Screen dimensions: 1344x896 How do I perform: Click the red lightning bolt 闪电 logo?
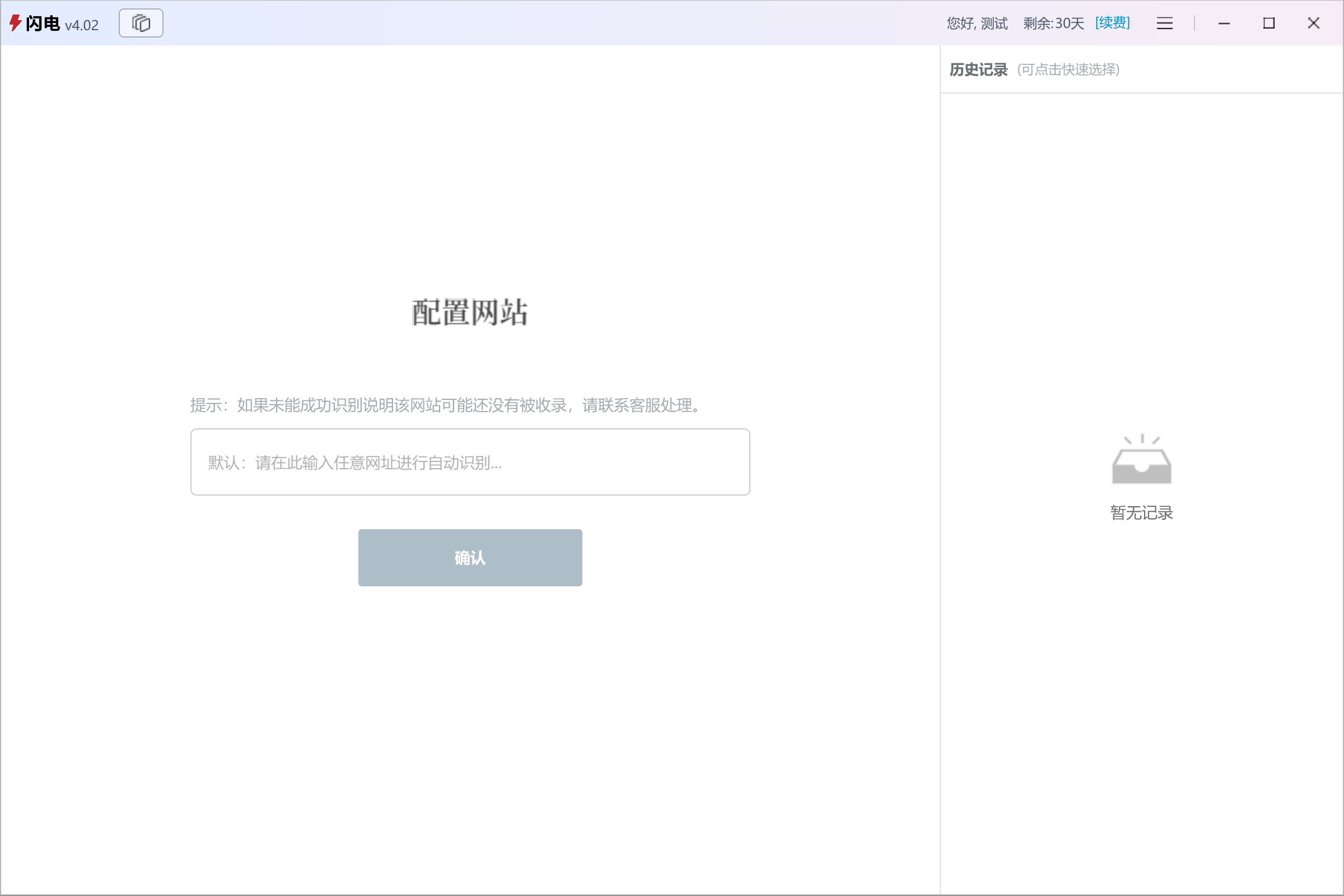15,23
